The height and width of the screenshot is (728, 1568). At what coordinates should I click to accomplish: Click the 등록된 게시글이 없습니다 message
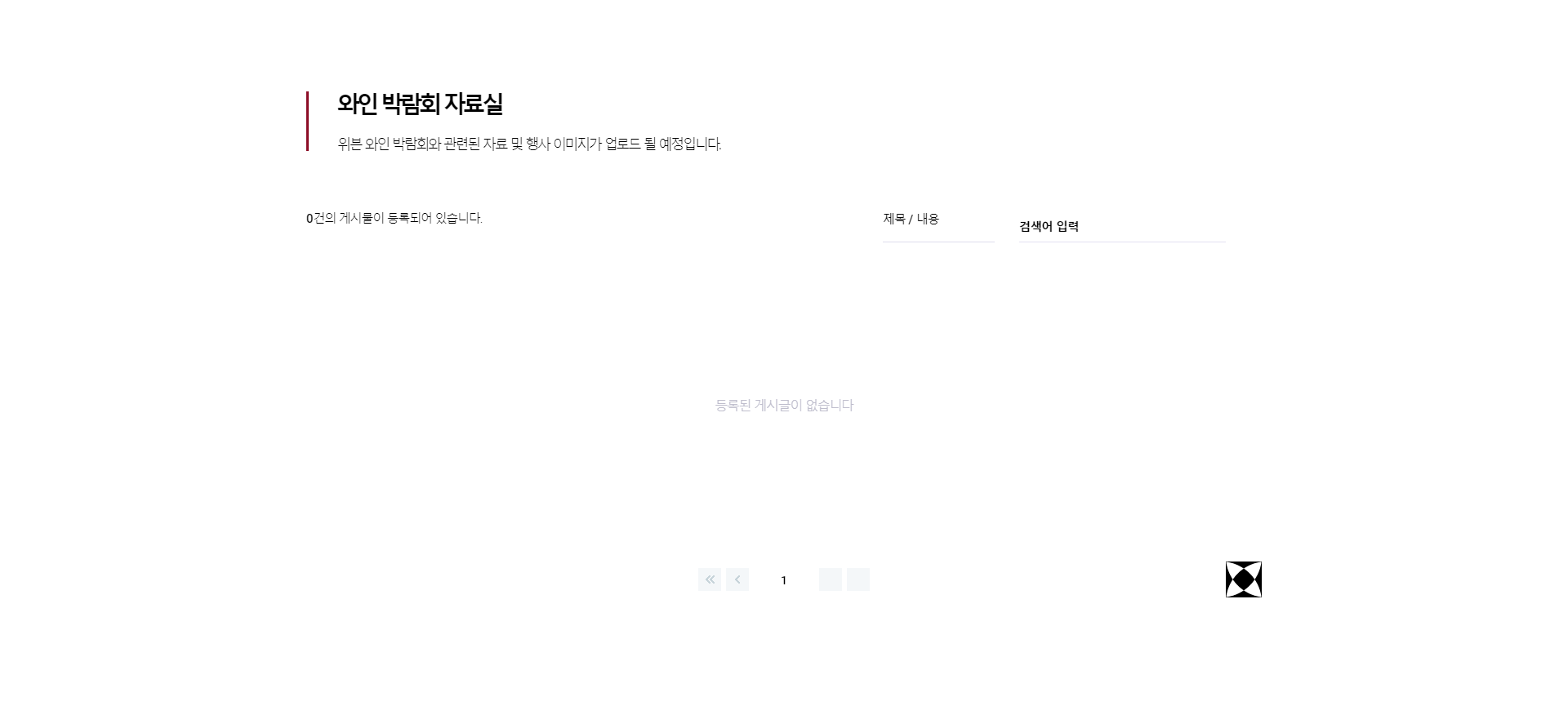pos(784,405)
